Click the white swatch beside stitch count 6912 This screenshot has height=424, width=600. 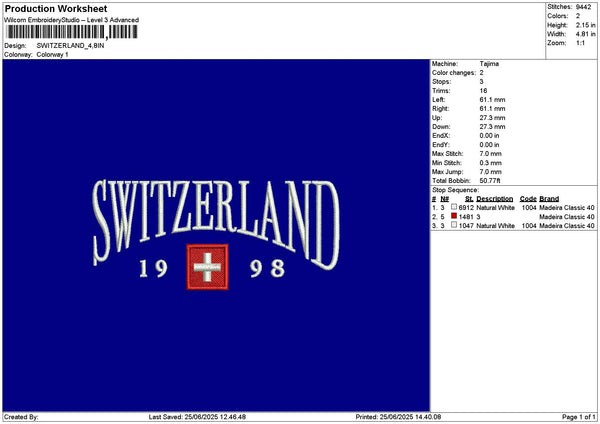tap(454, 207)
